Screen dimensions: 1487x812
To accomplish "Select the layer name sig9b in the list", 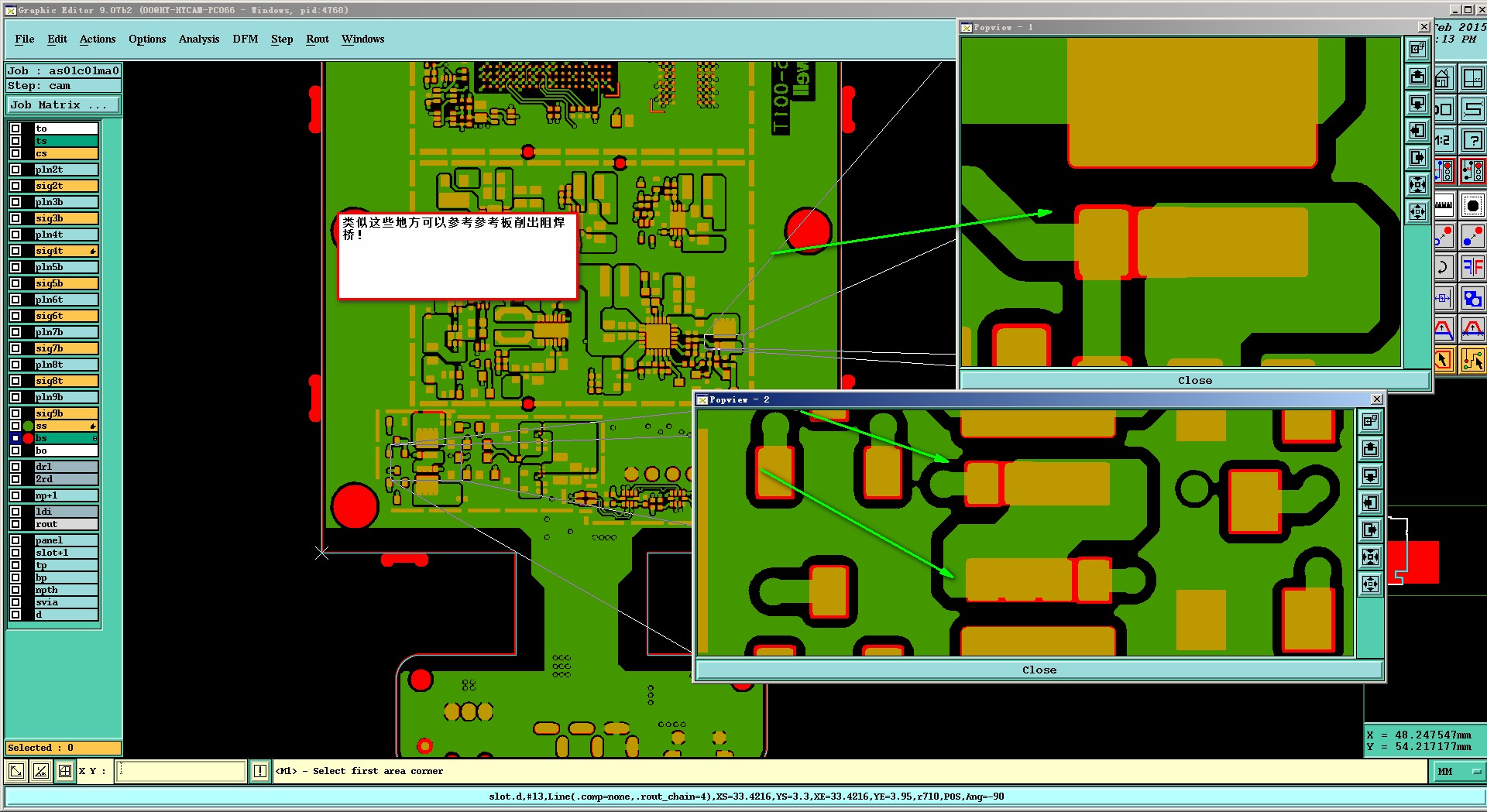I will 66,413.
